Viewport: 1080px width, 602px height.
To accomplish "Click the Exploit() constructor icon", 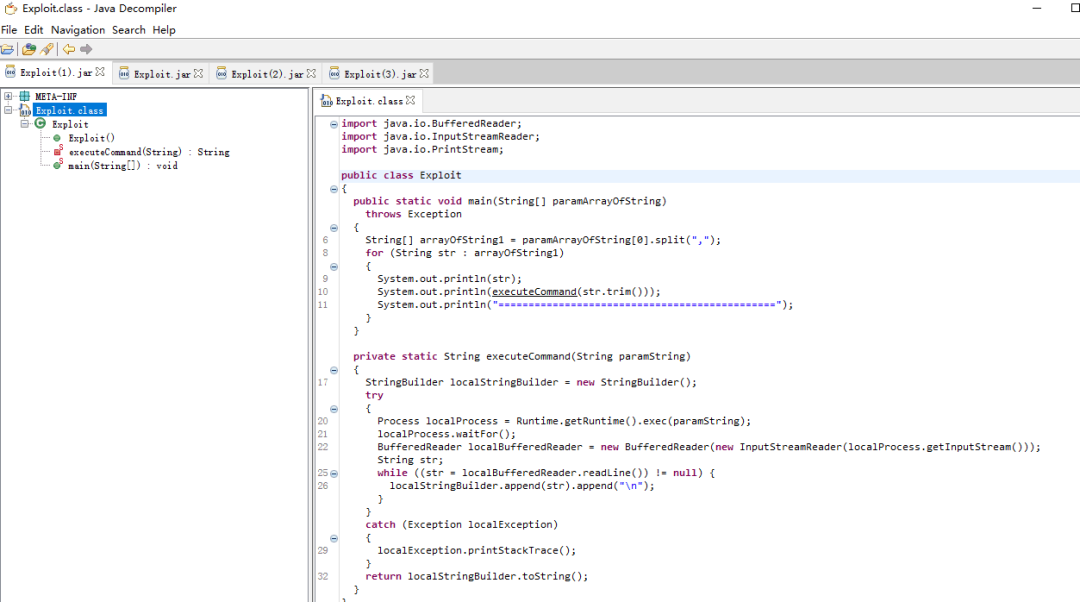I will [x=57, y=138].
